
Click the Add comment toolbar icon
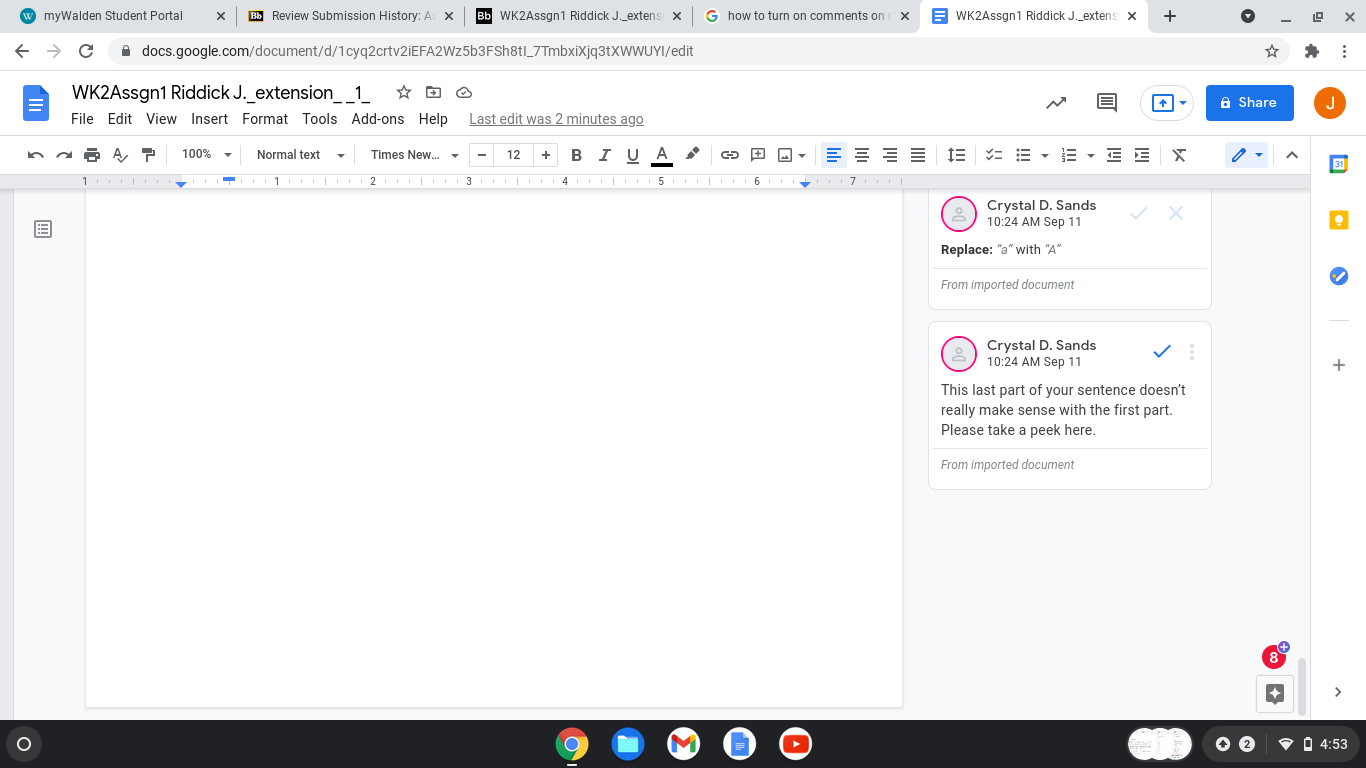click(758, 155)
